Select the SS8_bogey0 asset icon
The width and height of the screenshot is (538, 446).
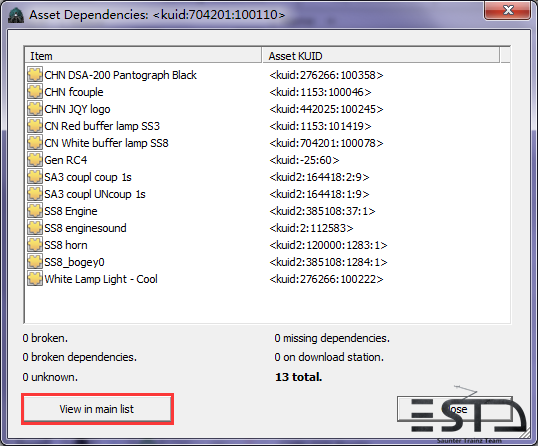(x=35, y=262)
